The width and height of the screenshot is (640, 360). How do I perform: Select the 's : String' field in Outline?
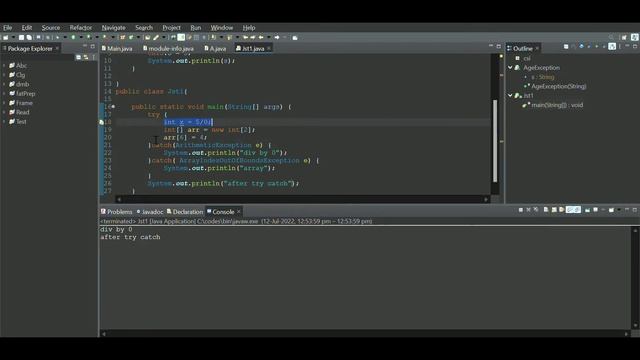(540, 77)
